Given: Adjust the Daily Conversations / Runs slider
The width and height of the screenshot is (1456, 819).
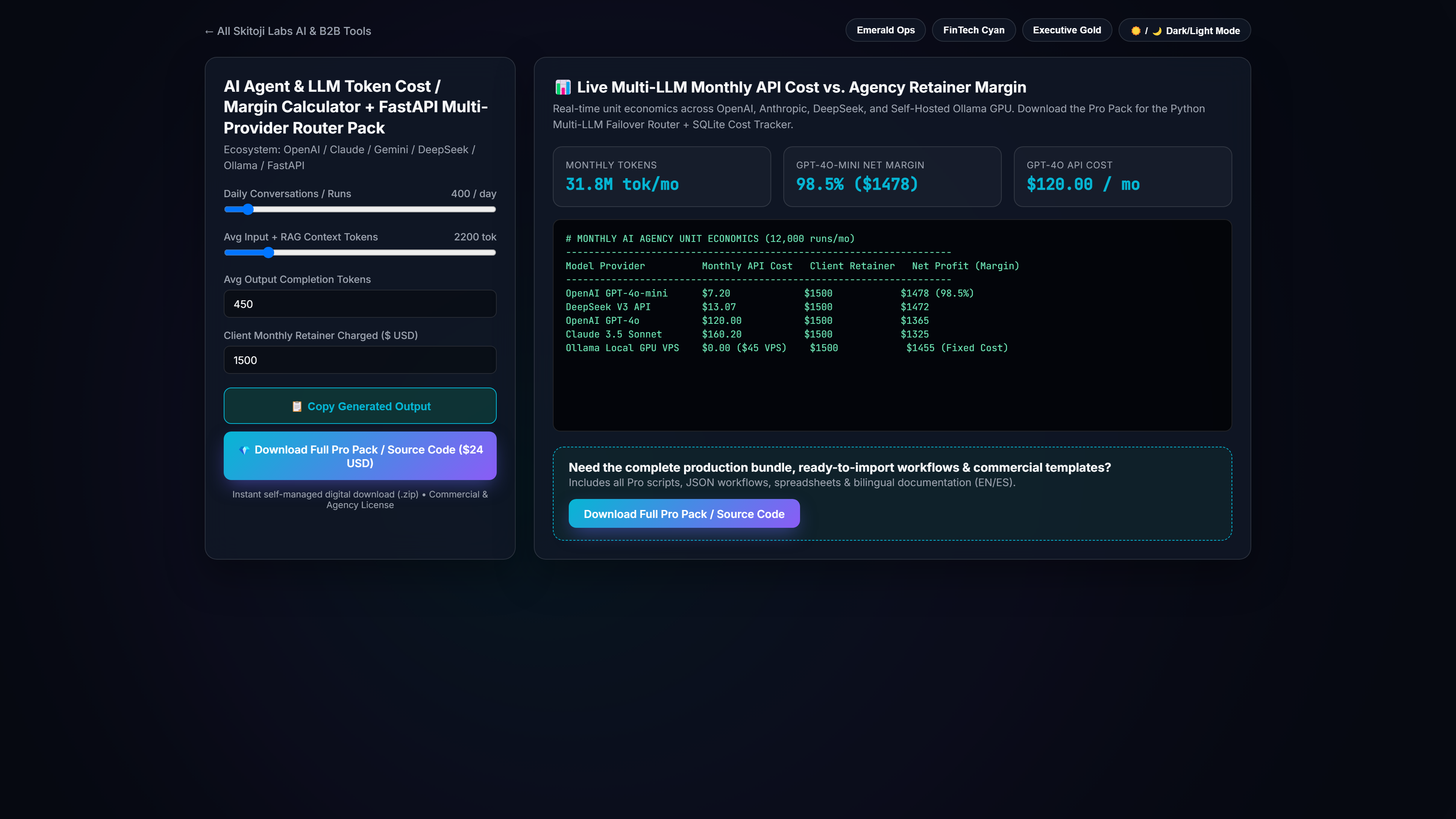Looking at the screenshot, I should point(359,210).
